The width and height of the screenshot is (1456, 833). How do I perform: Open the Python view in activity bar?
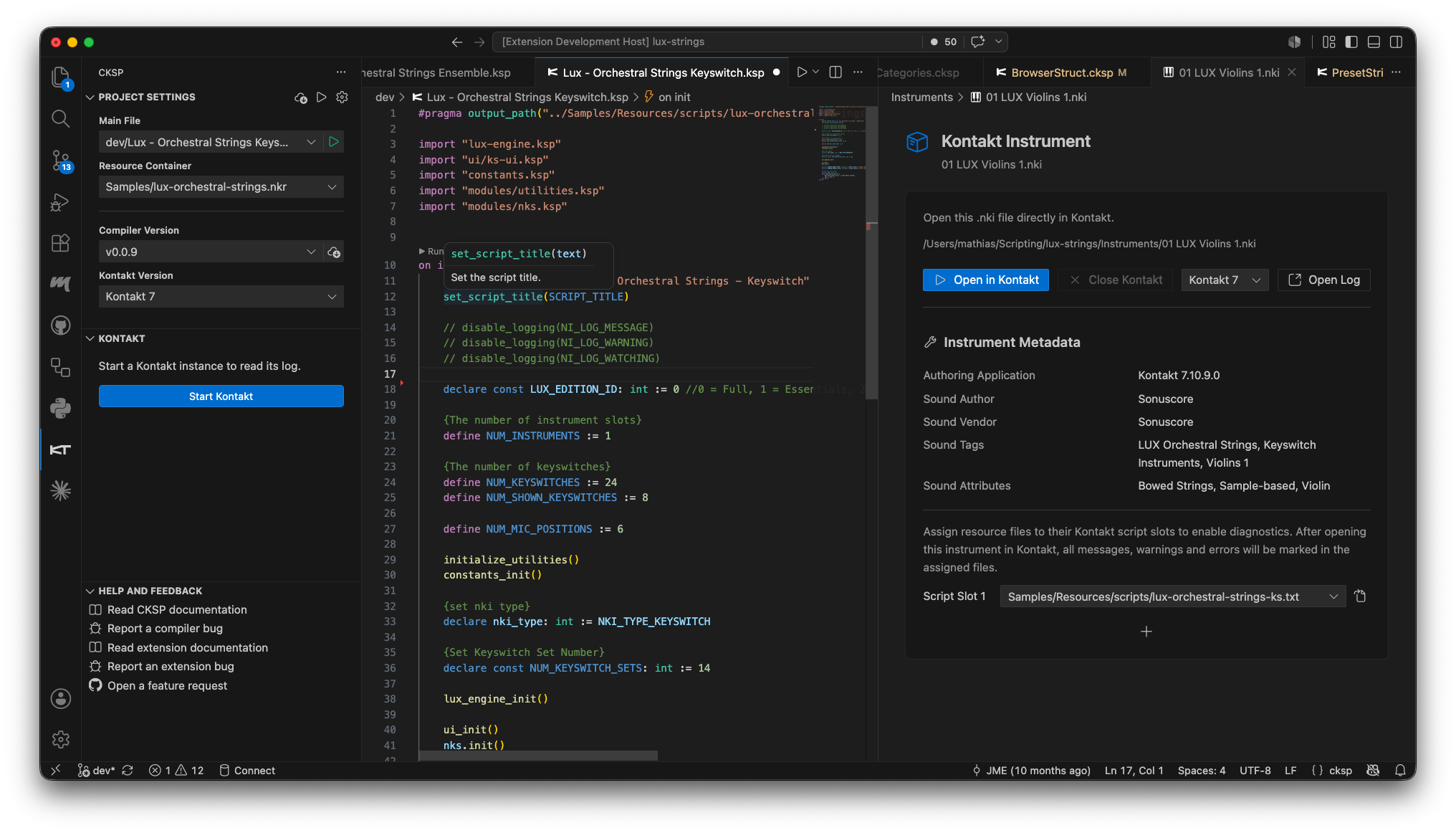pyautogui.click(x=61, y=408)
